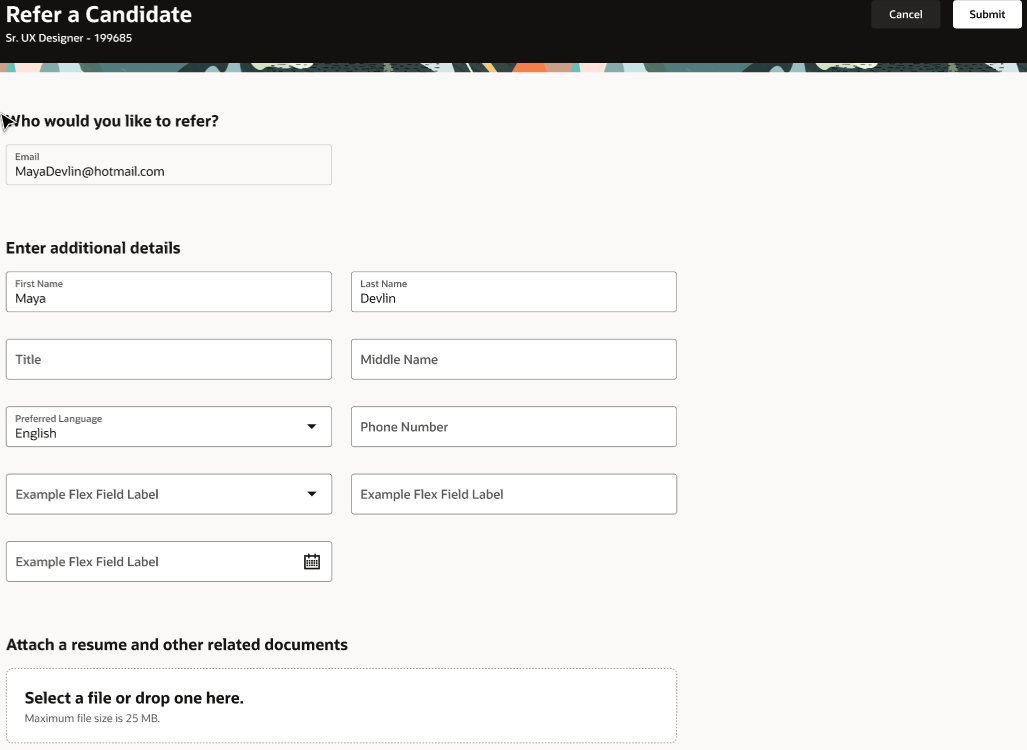Click the 'Refer a Candidate' heading
This screenshot has width=1027, height=750.
(99, 14)
